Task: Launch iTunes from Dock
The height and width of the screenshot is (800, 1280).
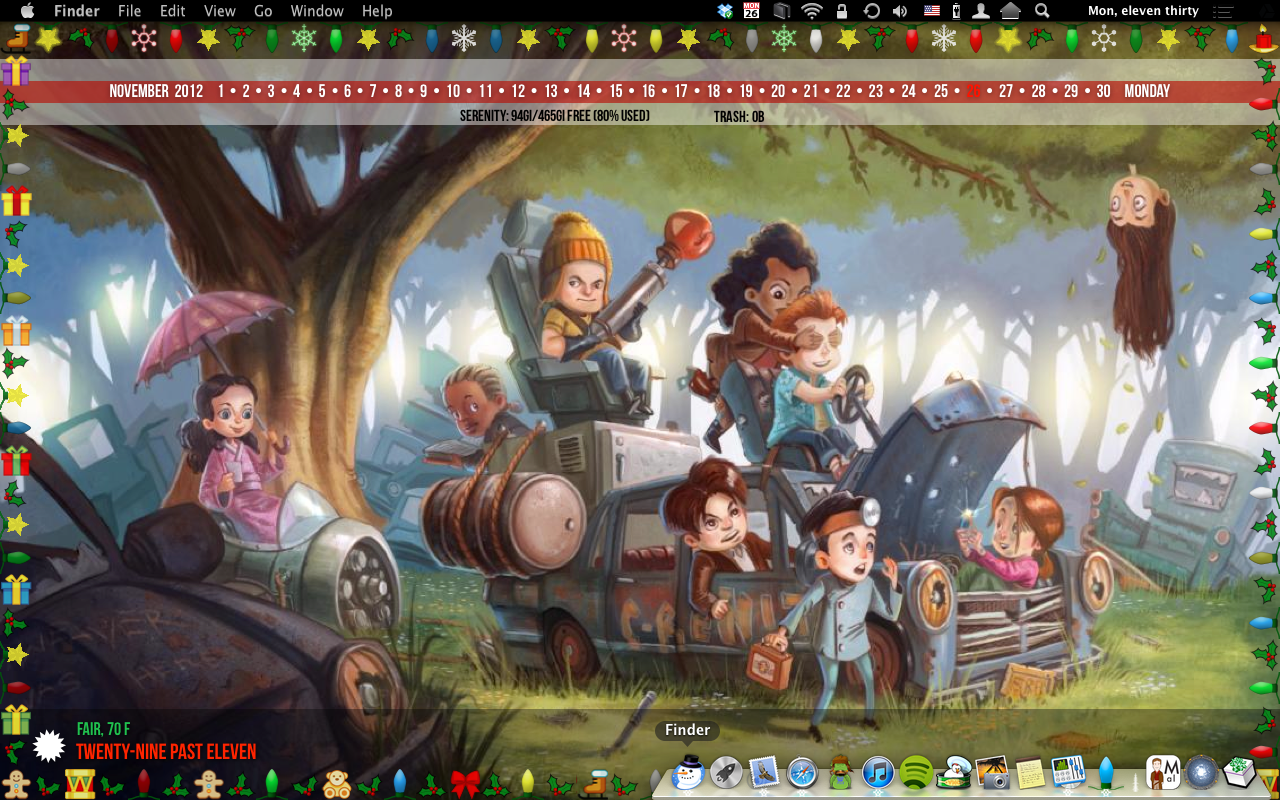Action: [x=878, y=773]
